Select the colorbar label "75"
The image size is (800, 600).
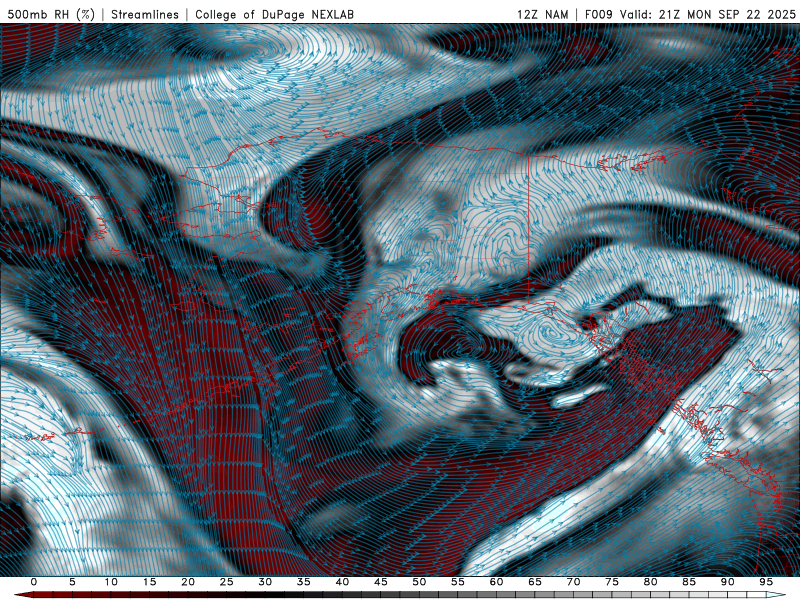[x=612, y=582]
